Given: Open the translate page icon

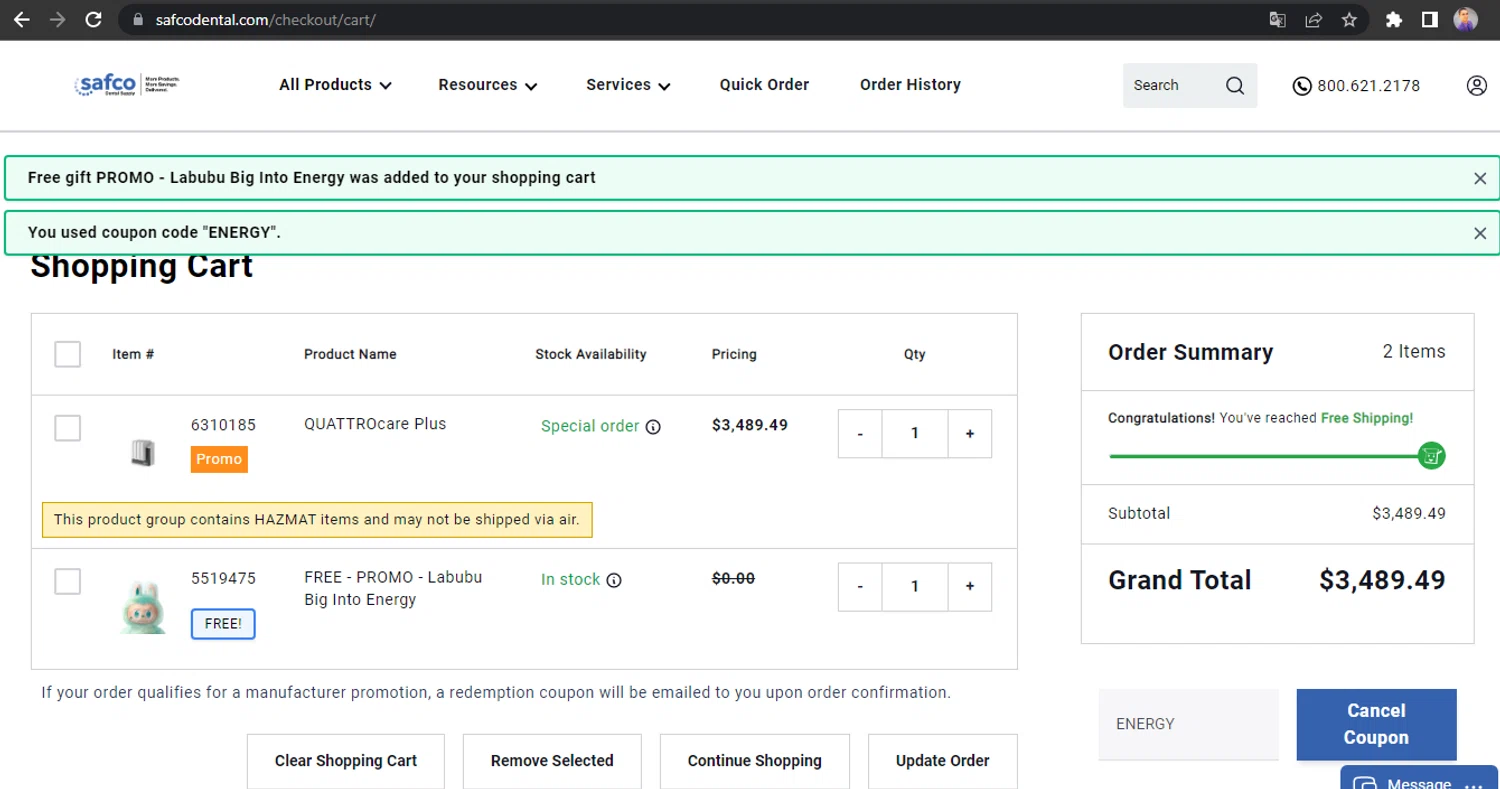Looking at the screenshot, I should pyautogui.click(x=1277, y=19).
